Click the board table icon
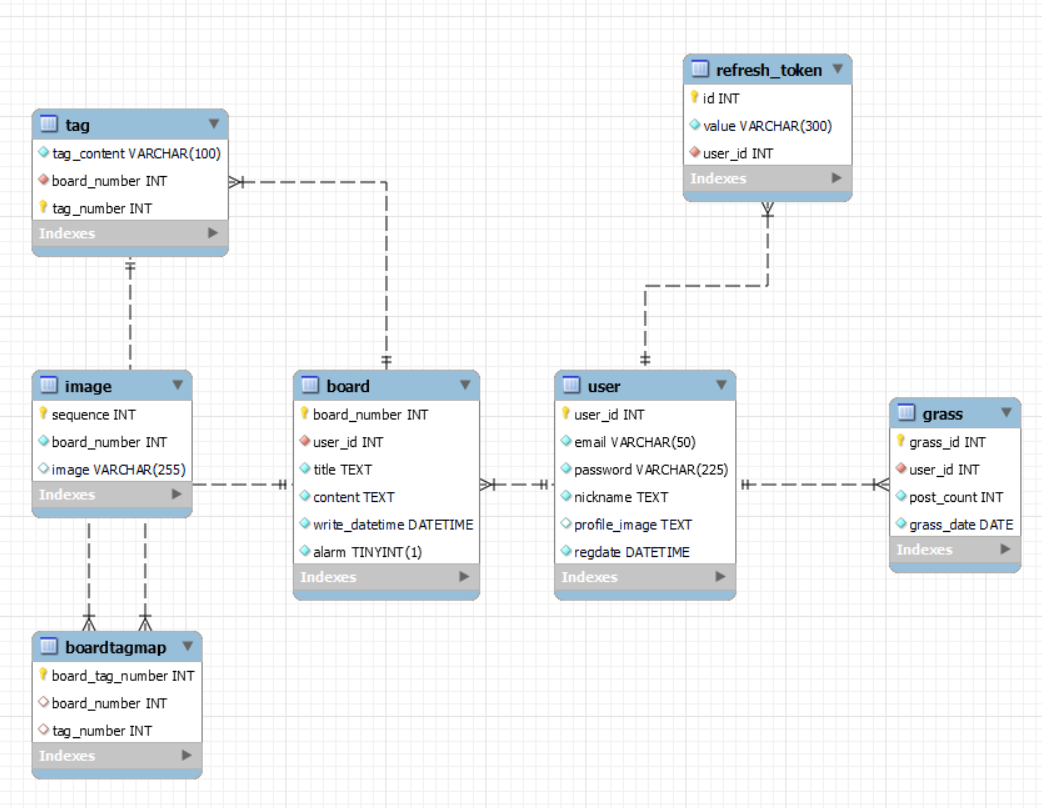The width and height of the screenshot is (1042, 808). pos(310,385)
